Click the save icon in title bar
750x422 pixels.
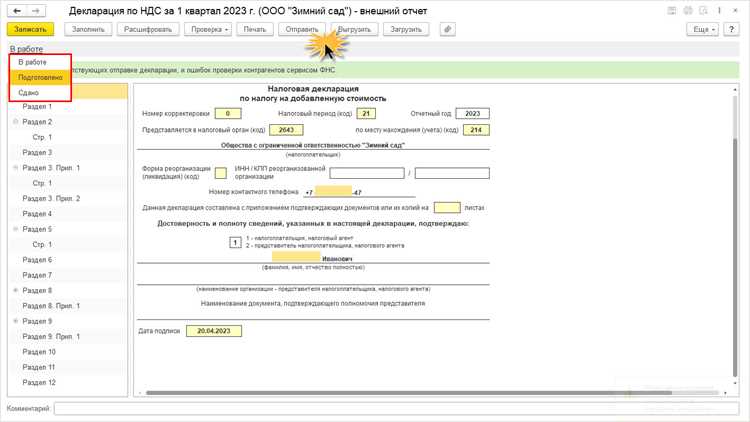pos(672,11)
